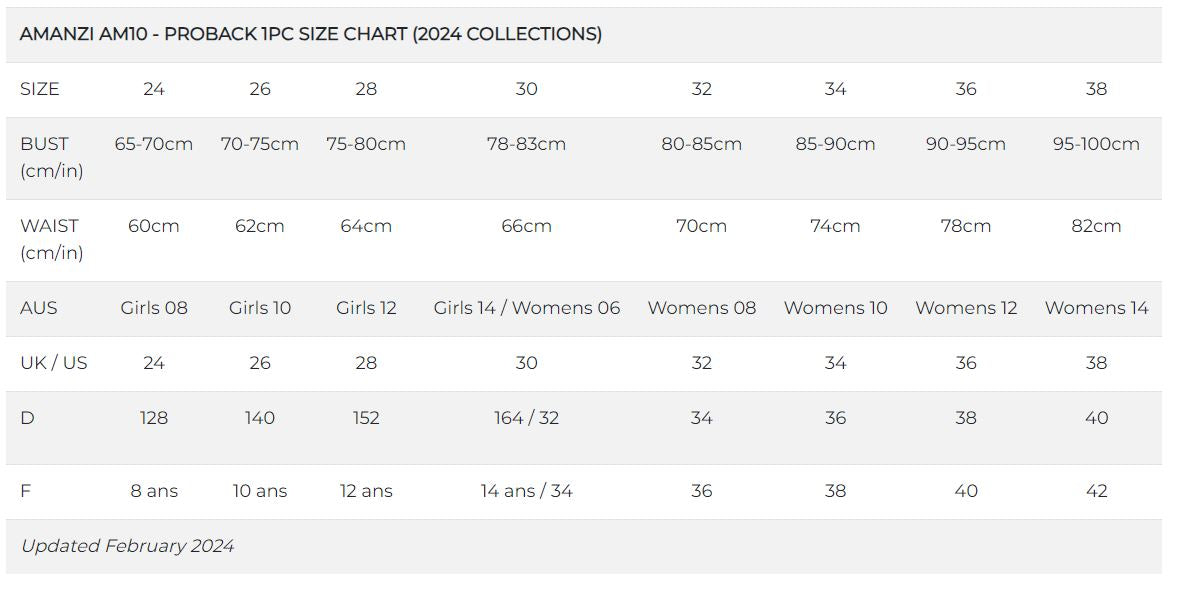Click the 78-83cm bust measurement

(526, 144)
